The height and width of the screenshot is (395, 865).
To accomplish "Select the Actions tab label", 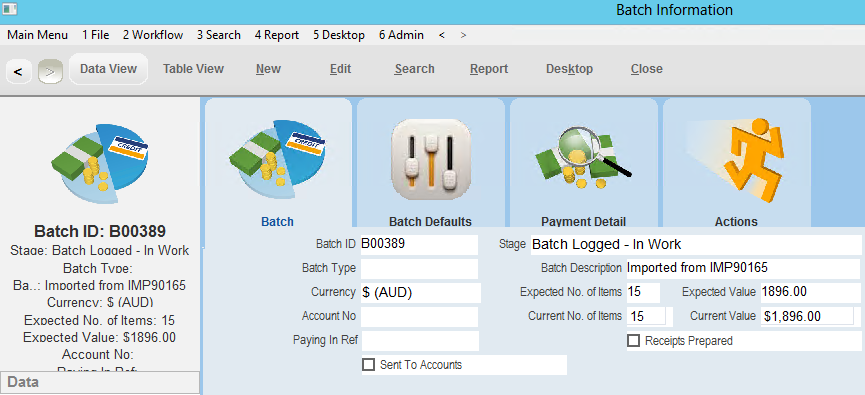I will 736,222.
